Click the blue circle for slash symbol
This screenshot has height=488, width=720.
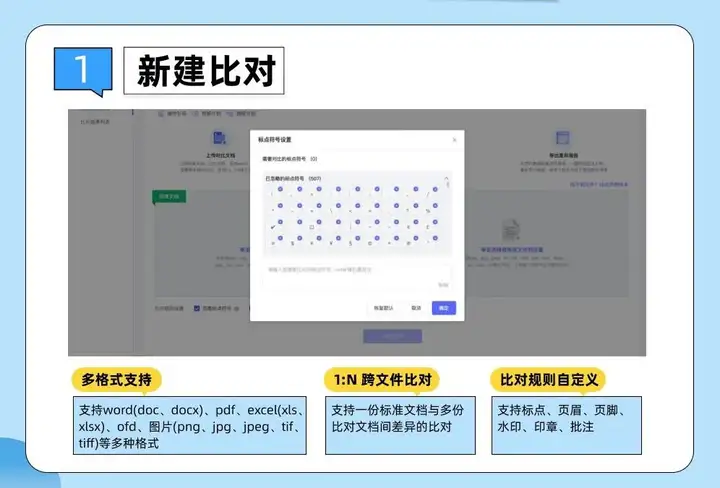click(435, 189)
